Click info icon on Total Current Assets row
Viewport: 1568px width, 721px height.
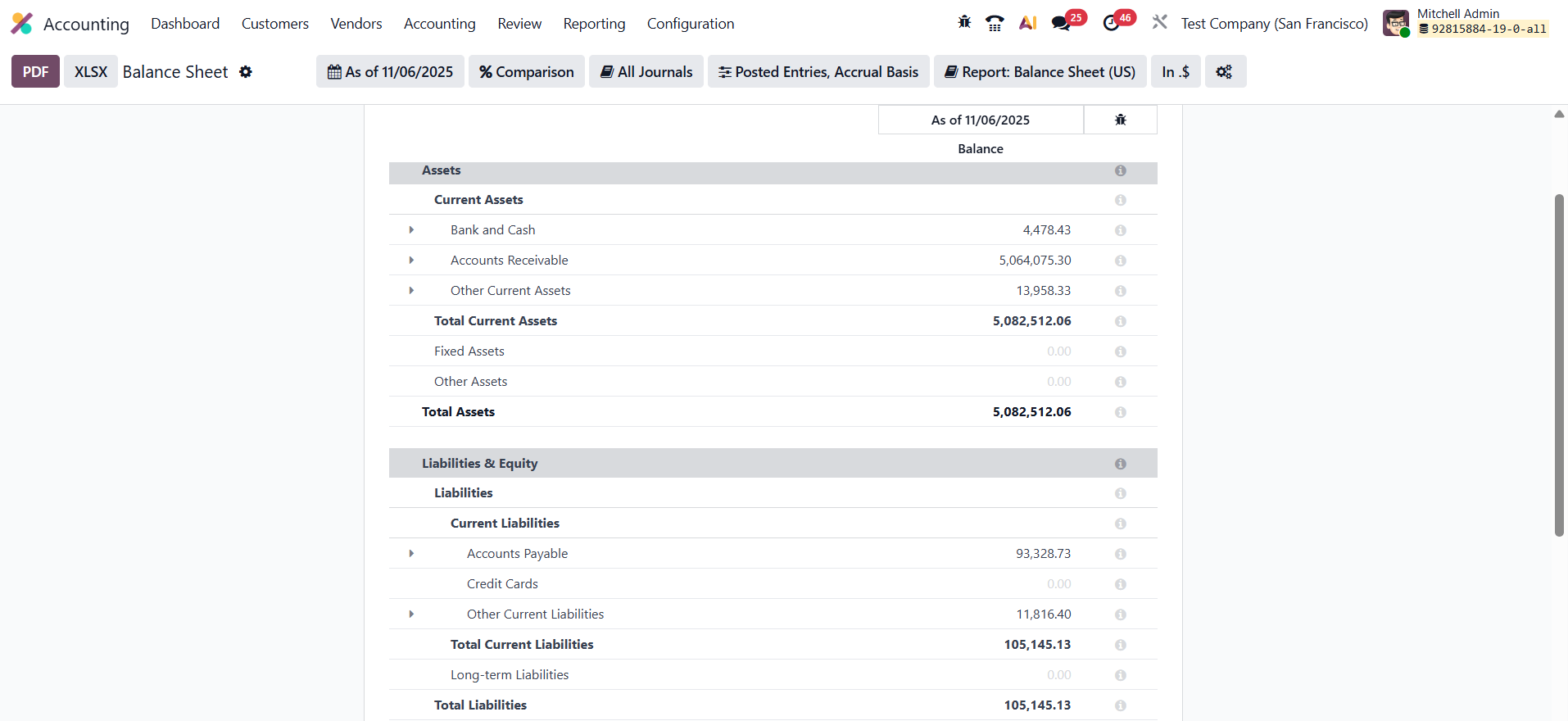click(1121, 321)
